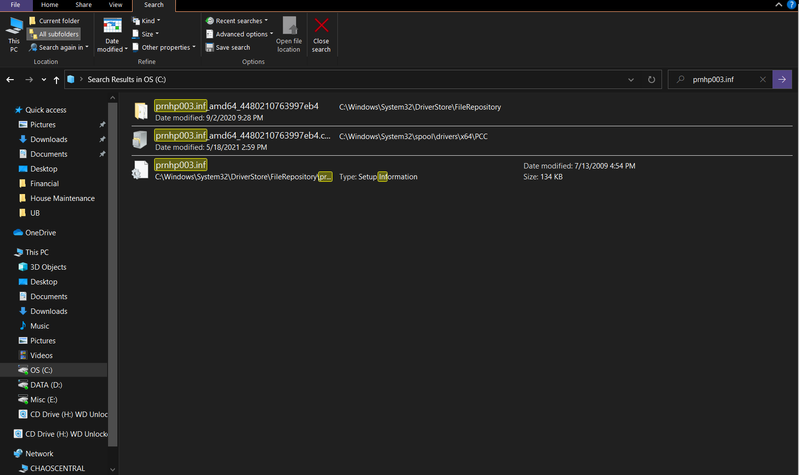Open pinned Downloads in Quick access
The height and width of the screenshot is (475, 799).
[x=48, y=140]
